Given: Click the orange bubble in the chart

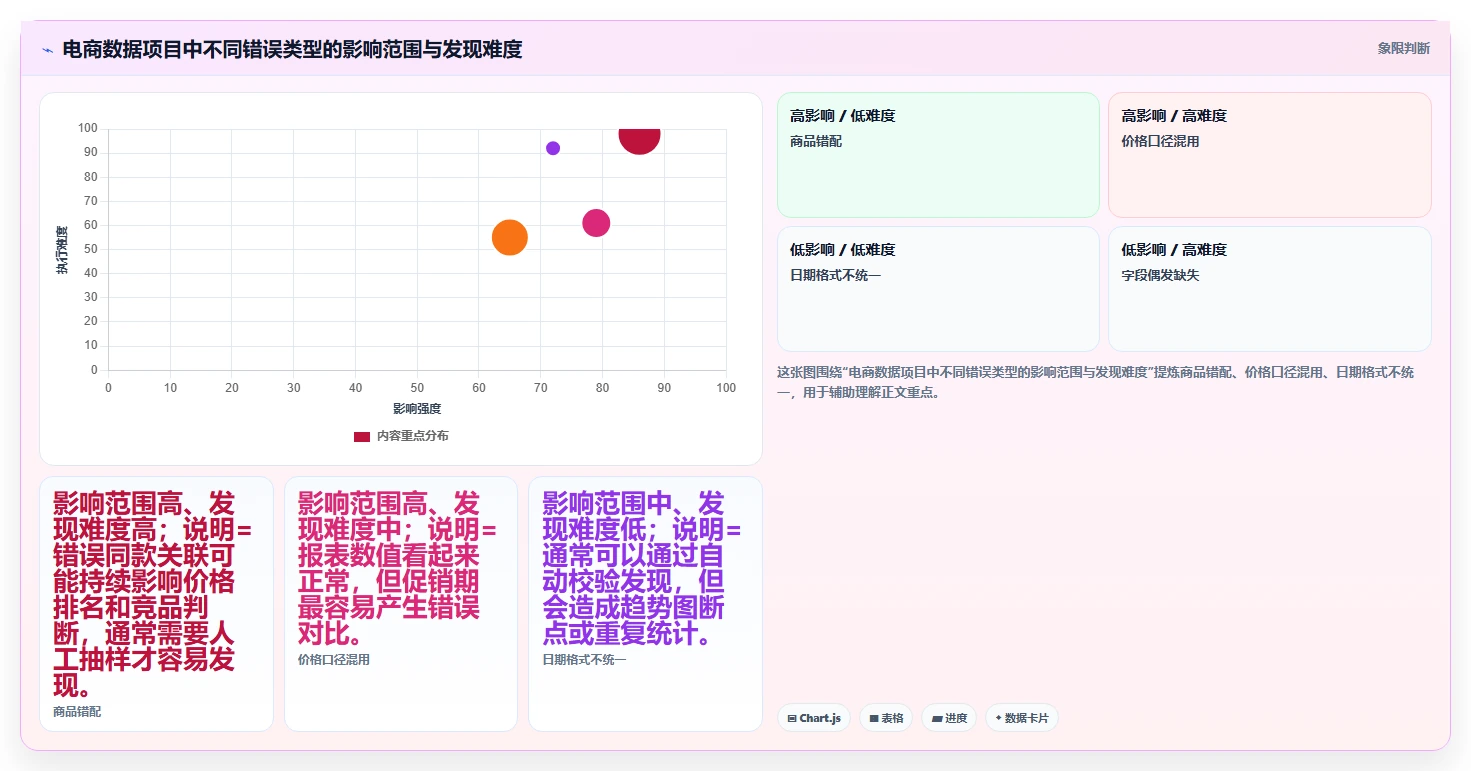Looking at the screenshot, I should [x=510, y=237].
